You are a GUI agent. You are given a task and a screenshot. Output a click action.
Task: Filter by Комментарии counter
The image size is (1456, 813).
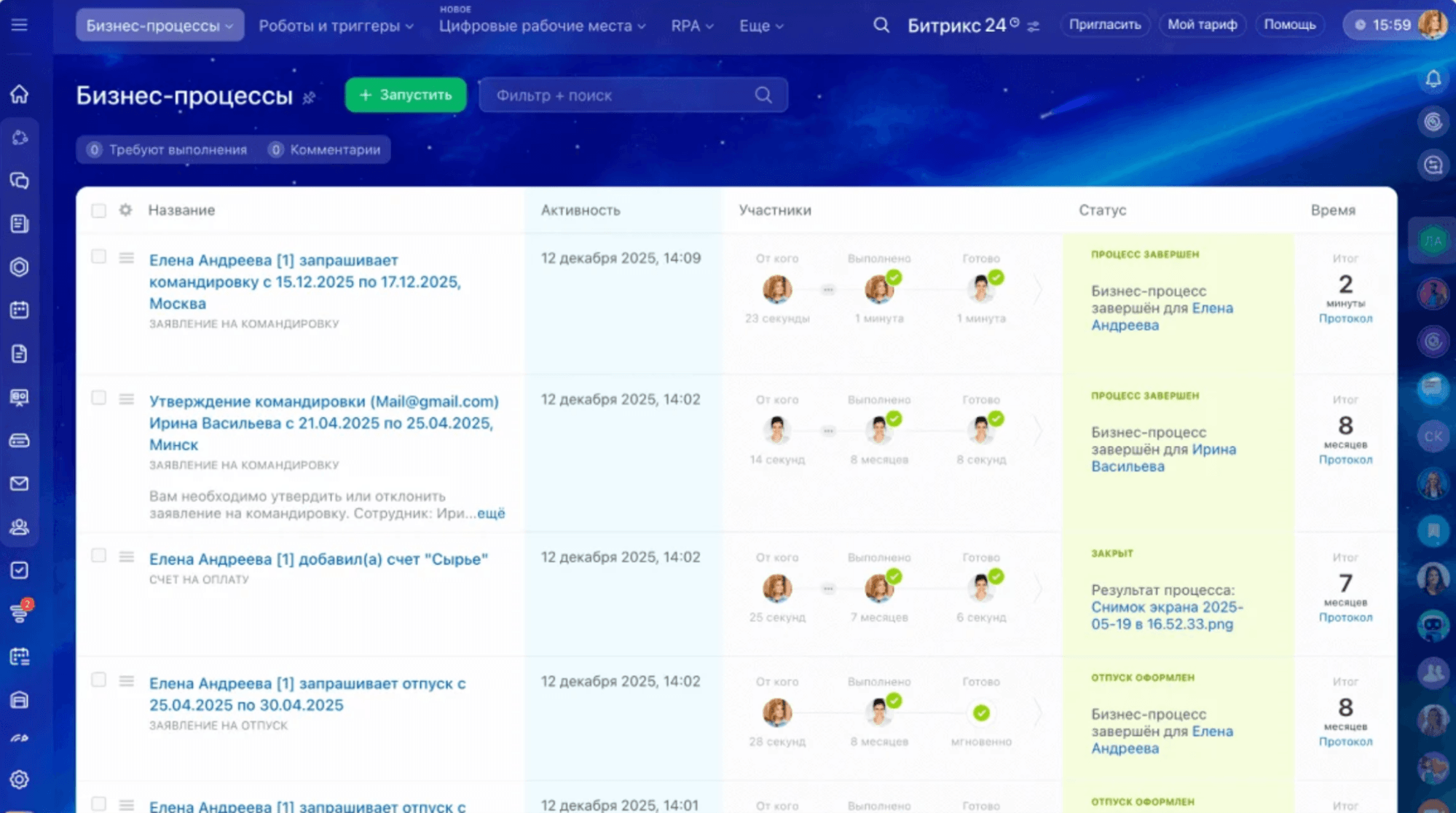(x=325, y=149)
